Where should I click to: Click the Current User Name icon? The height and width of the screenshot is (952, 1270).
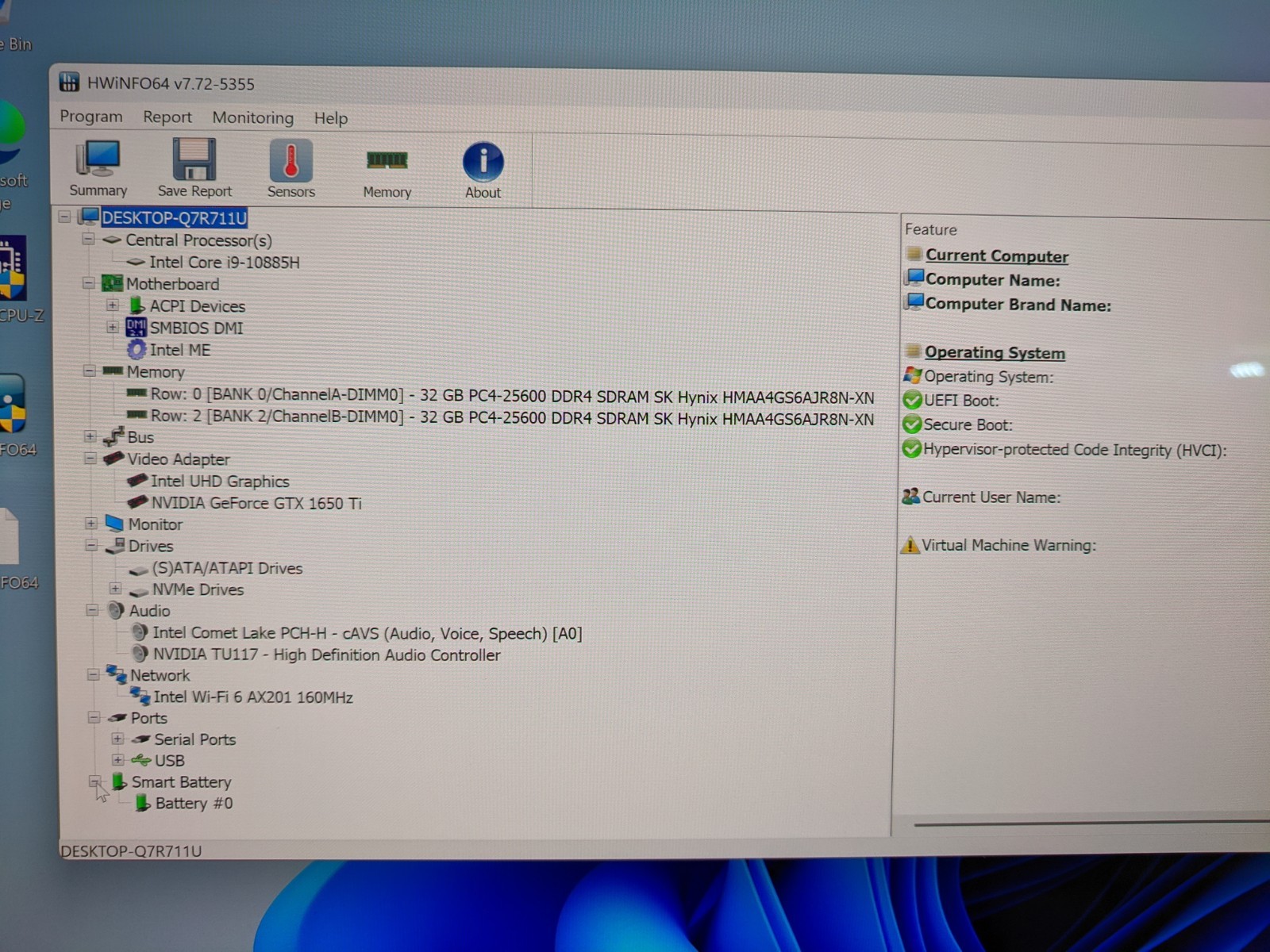910,497
